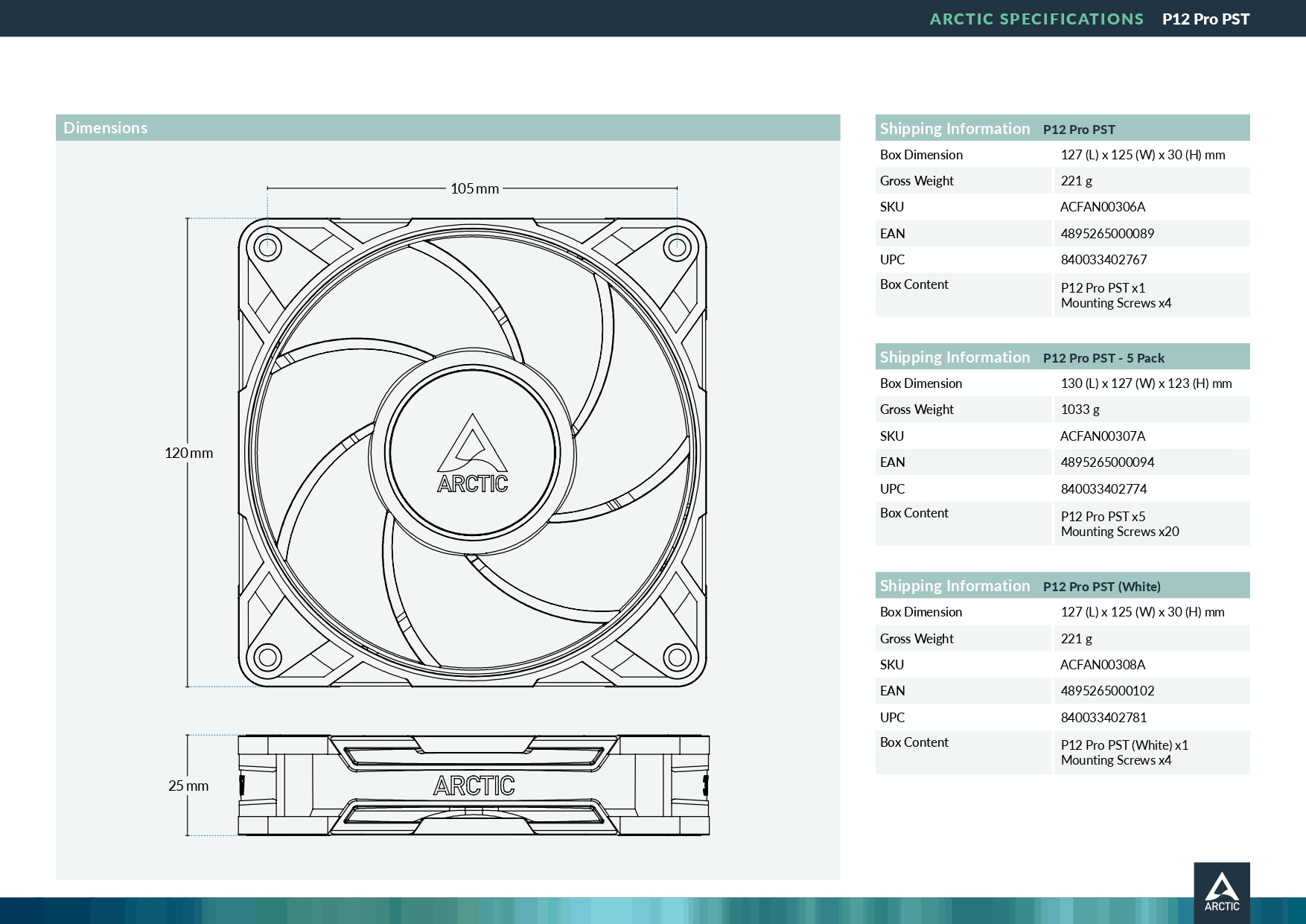Click gross weight value 1033 g
1306x924 pixels.
1080,410
